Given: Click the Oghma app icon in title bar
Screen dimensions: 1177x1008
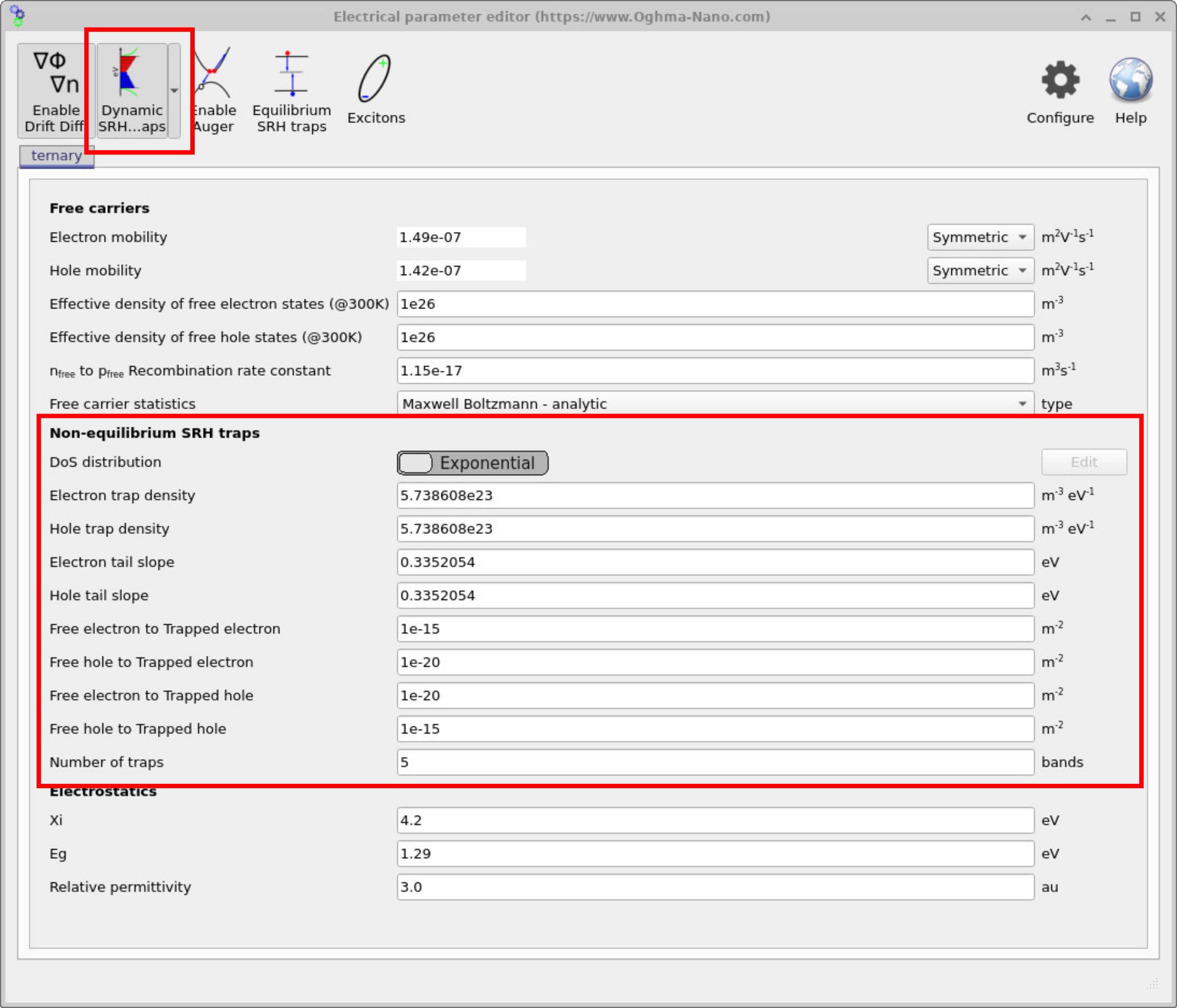Looking at the screenshot, I should coord(17,15).
